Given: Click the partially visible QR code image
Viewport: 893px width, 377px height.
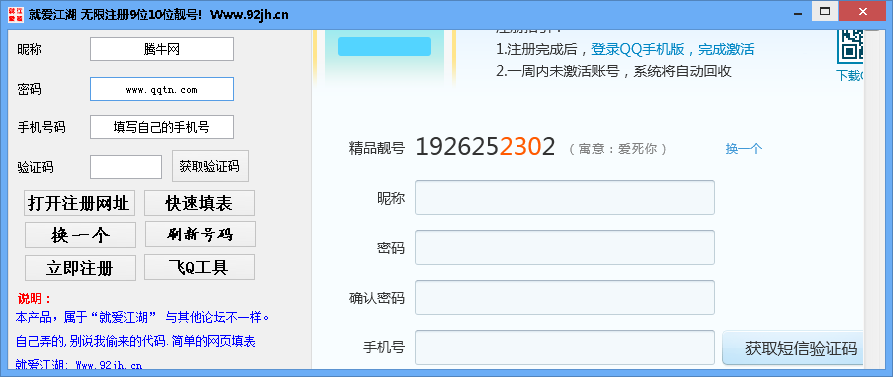Looking at the screenshot, I should [x=850, y=47].
